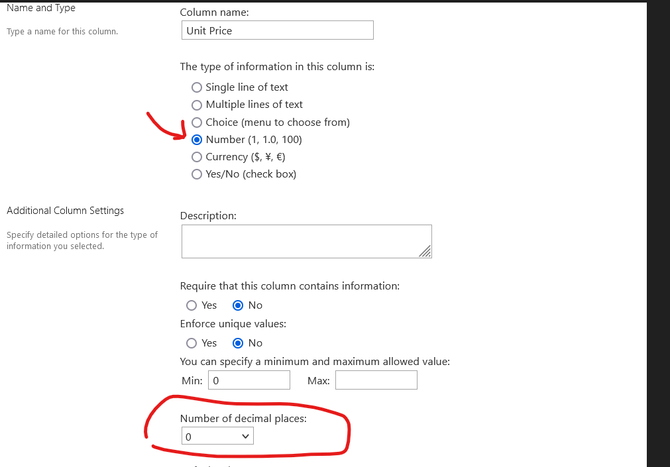670x467 pixels.
Task: Grab the Description box resize handle
Action: [425, 252]
